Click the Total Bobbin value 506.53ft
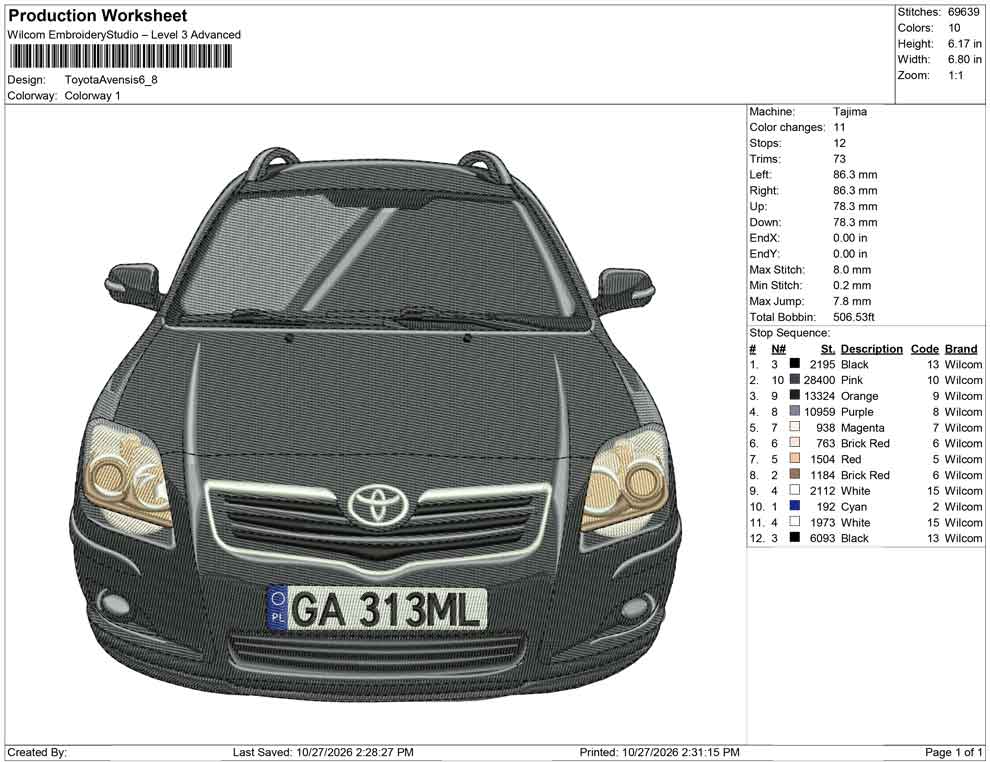990x762 pixels. 854,317
